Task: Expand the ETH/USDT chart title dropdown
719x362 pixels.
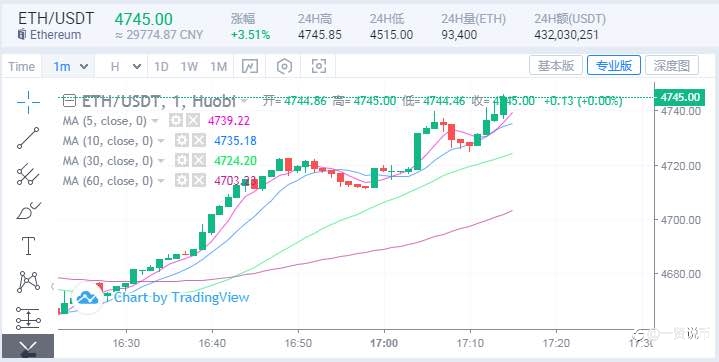Action: (244, 100)
